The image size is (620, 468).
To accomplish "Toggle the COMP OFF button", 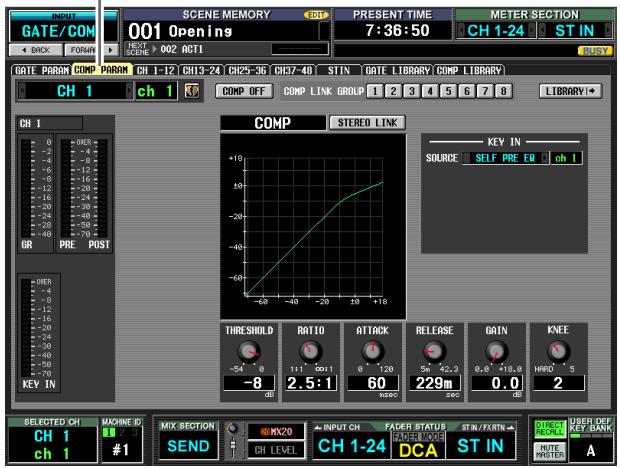I will 244,91.
